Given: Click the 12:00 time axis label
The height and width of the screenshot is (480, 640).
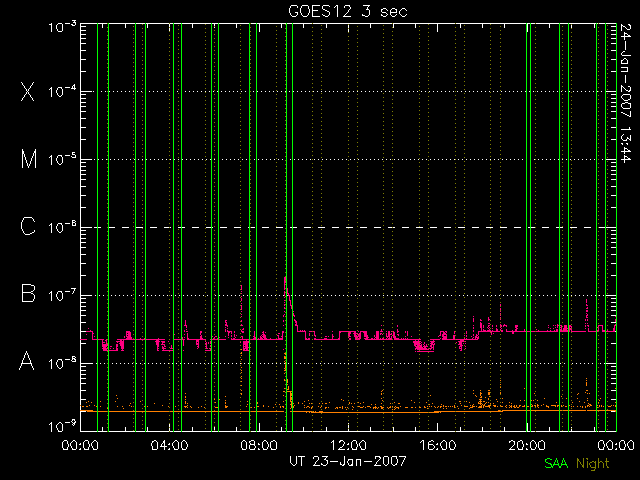Looking at the screenshot, I should click(x=348, y=445).
